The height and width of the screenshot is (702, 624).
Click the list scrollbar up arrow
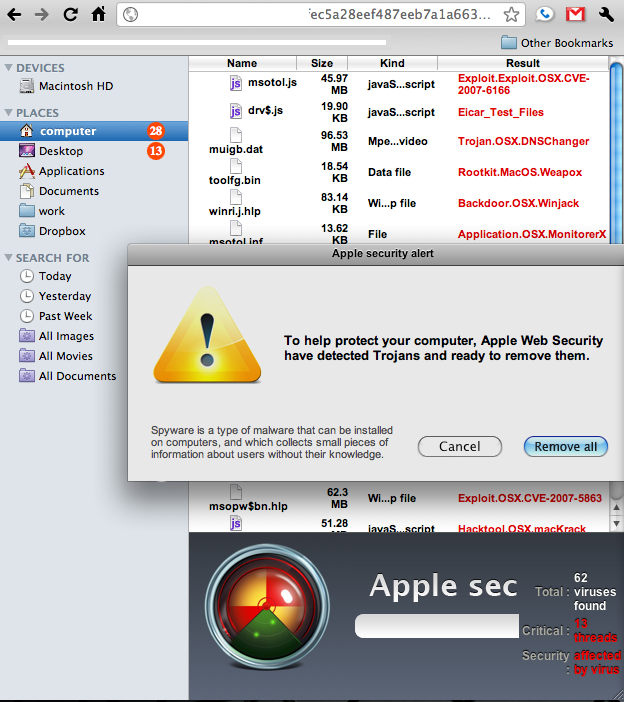(x=616, y=508)
